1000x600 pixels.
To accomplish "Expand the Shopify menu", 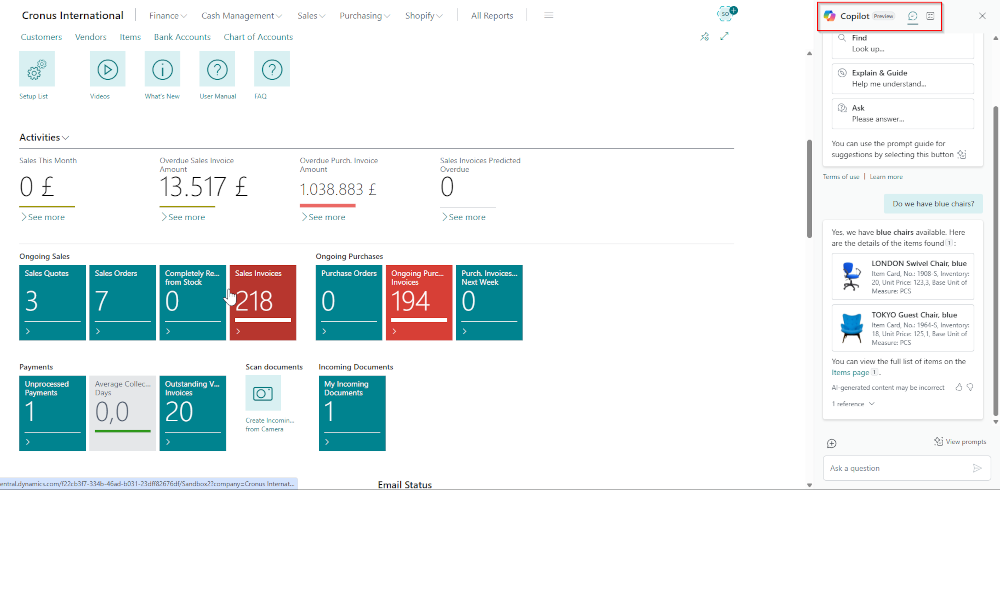I will [423, 15].
